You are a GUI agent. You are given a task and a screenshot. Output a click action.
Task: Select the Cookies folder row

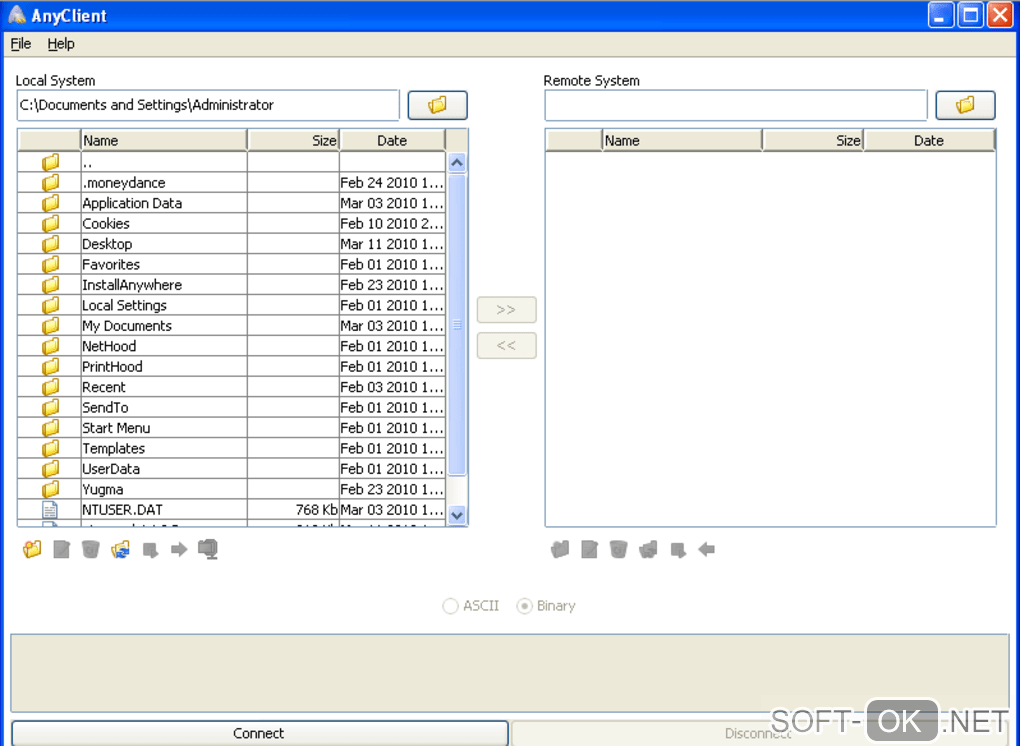click(232, 224)
